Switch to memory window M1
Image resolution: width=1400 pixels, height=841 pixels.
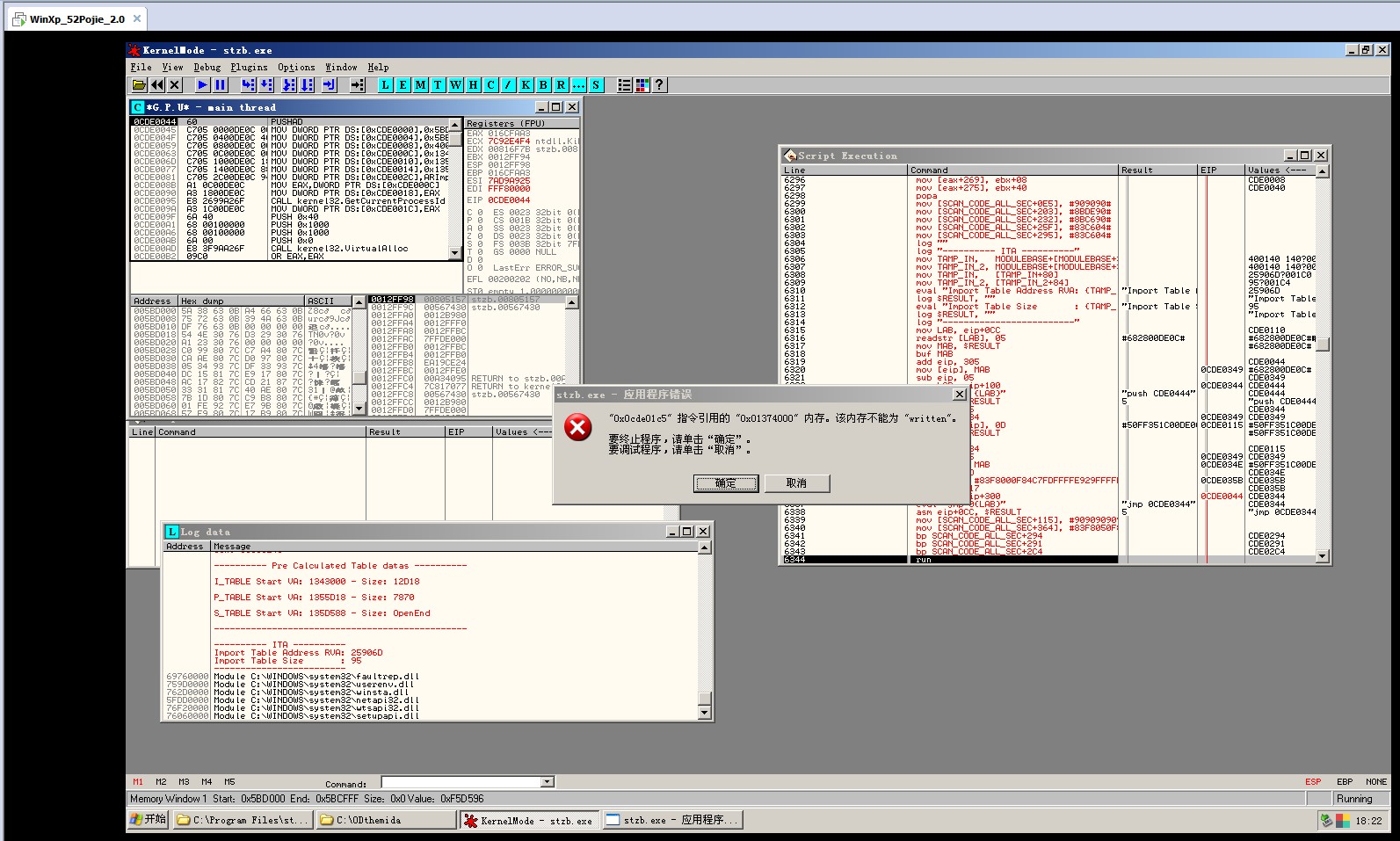[x=138, y=781]
